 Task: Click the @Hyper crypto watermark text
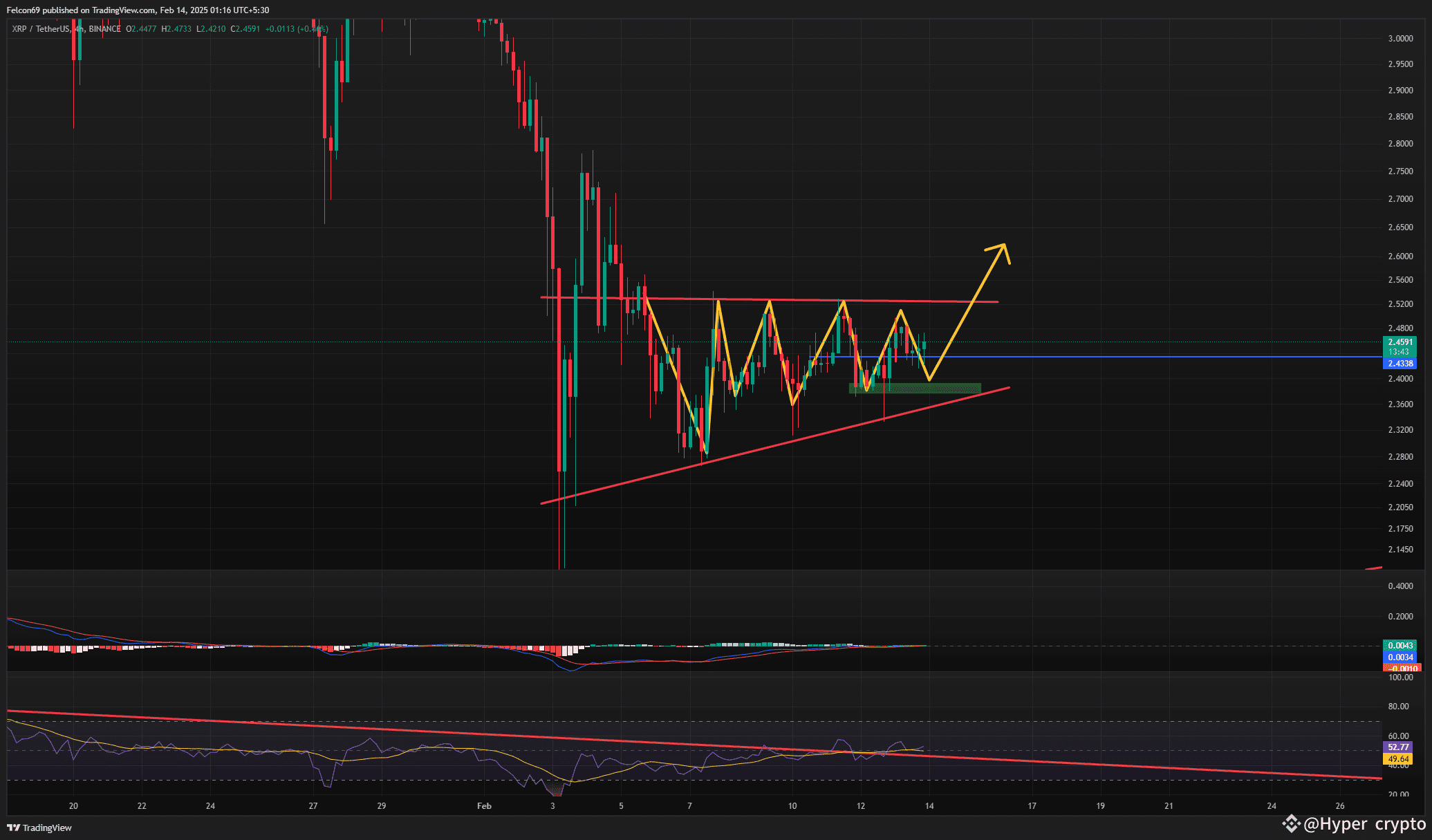click(x=1364, y=823)
